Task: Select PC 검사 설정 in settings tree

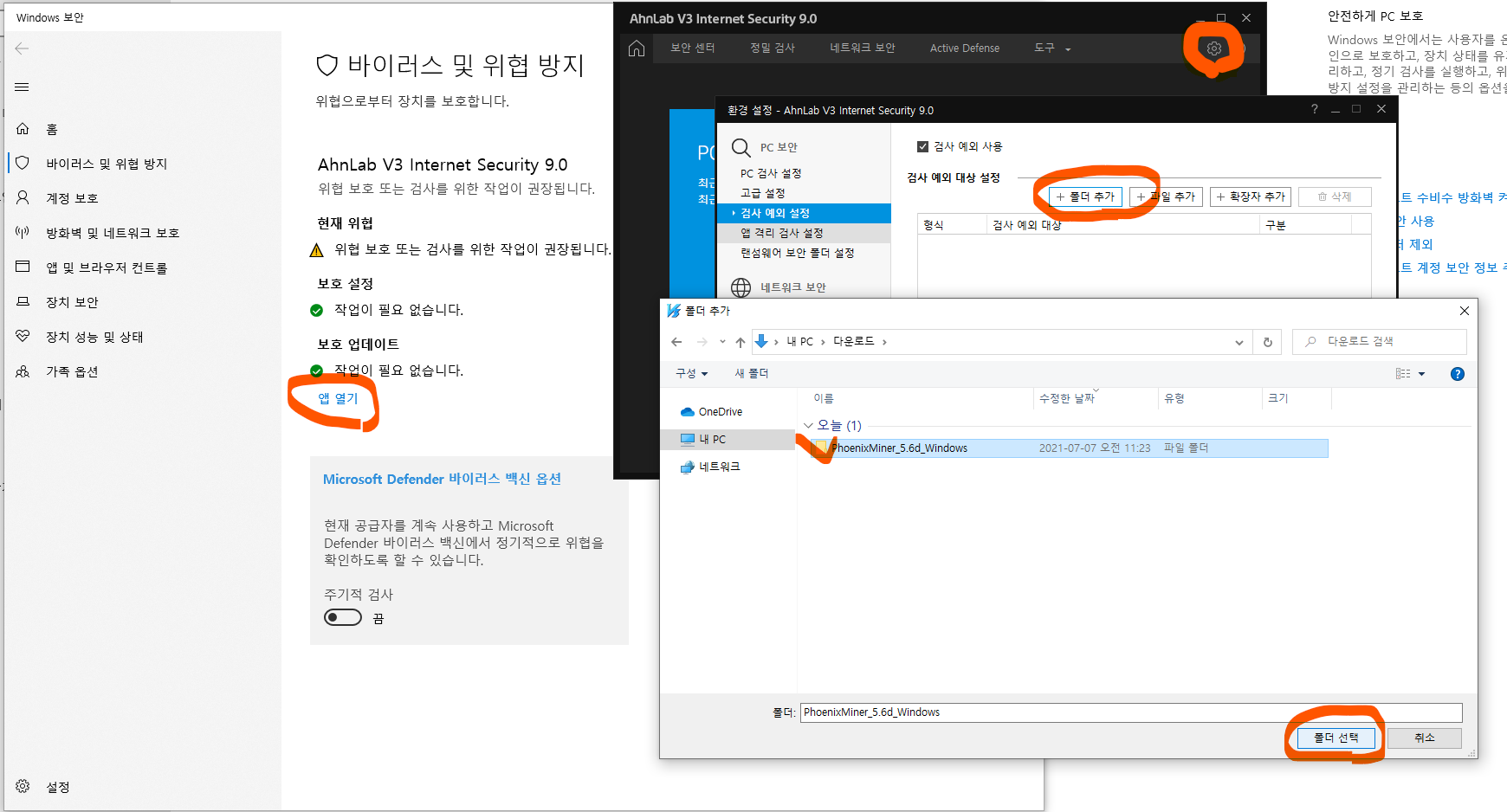Action: point(771,173)
